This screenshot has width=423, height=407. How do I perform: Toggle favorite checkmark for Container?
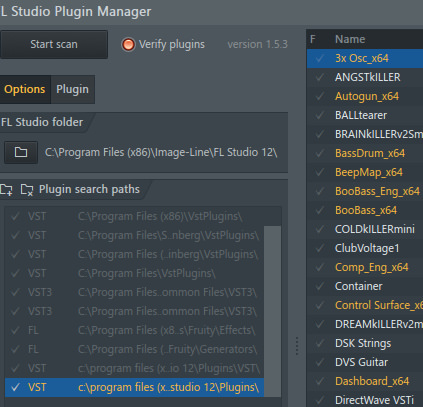click(320, 286)
